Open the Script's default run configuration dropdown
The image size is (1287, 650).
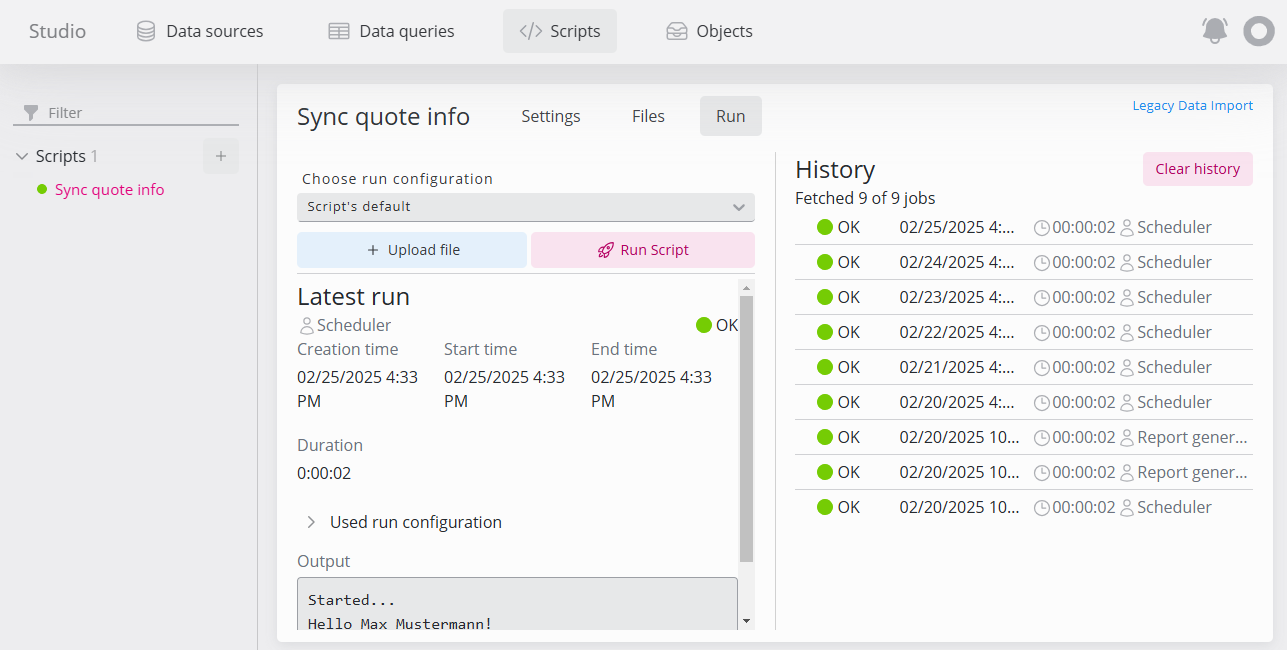[x=525, y=207]
